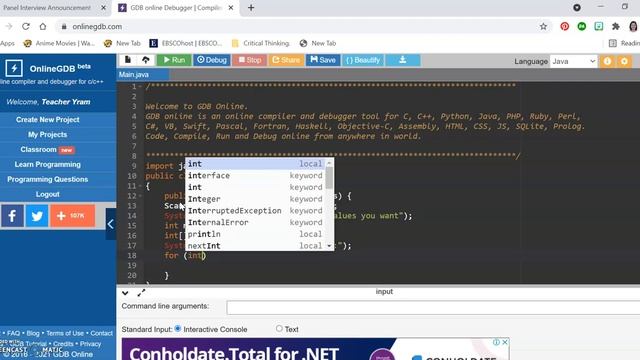Viewport: 640px width, 360px height.
Task: Switch to Main.java tab
Action: (143, 75)
